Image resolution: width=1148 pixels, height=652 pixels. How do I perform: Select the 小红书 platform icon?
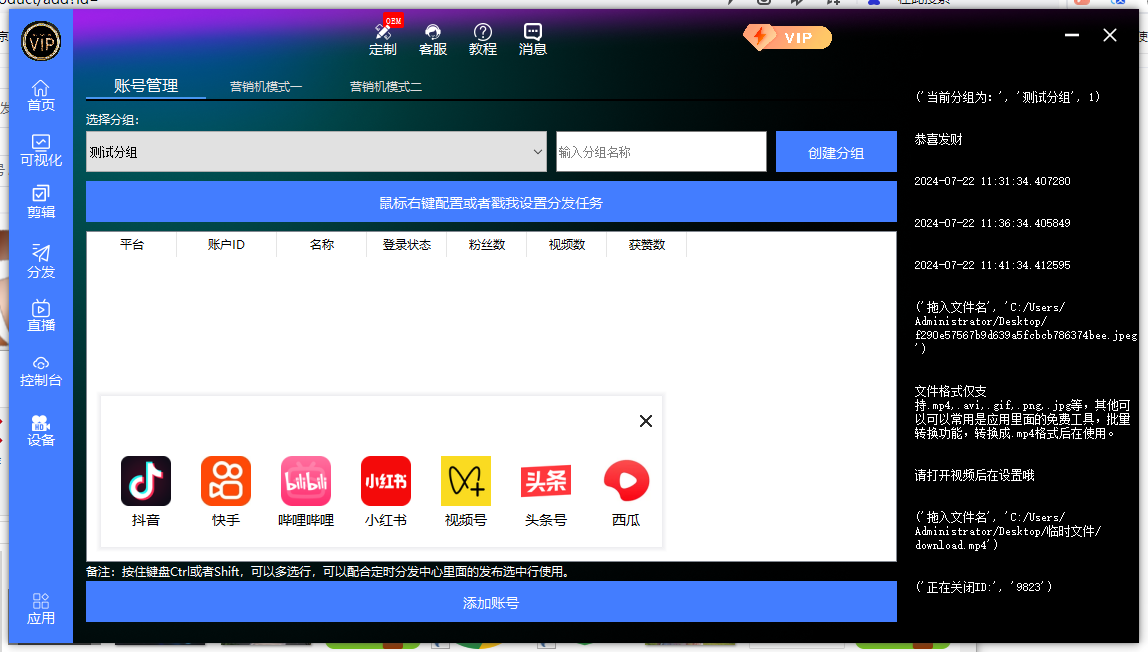click(x=386, y=481)
